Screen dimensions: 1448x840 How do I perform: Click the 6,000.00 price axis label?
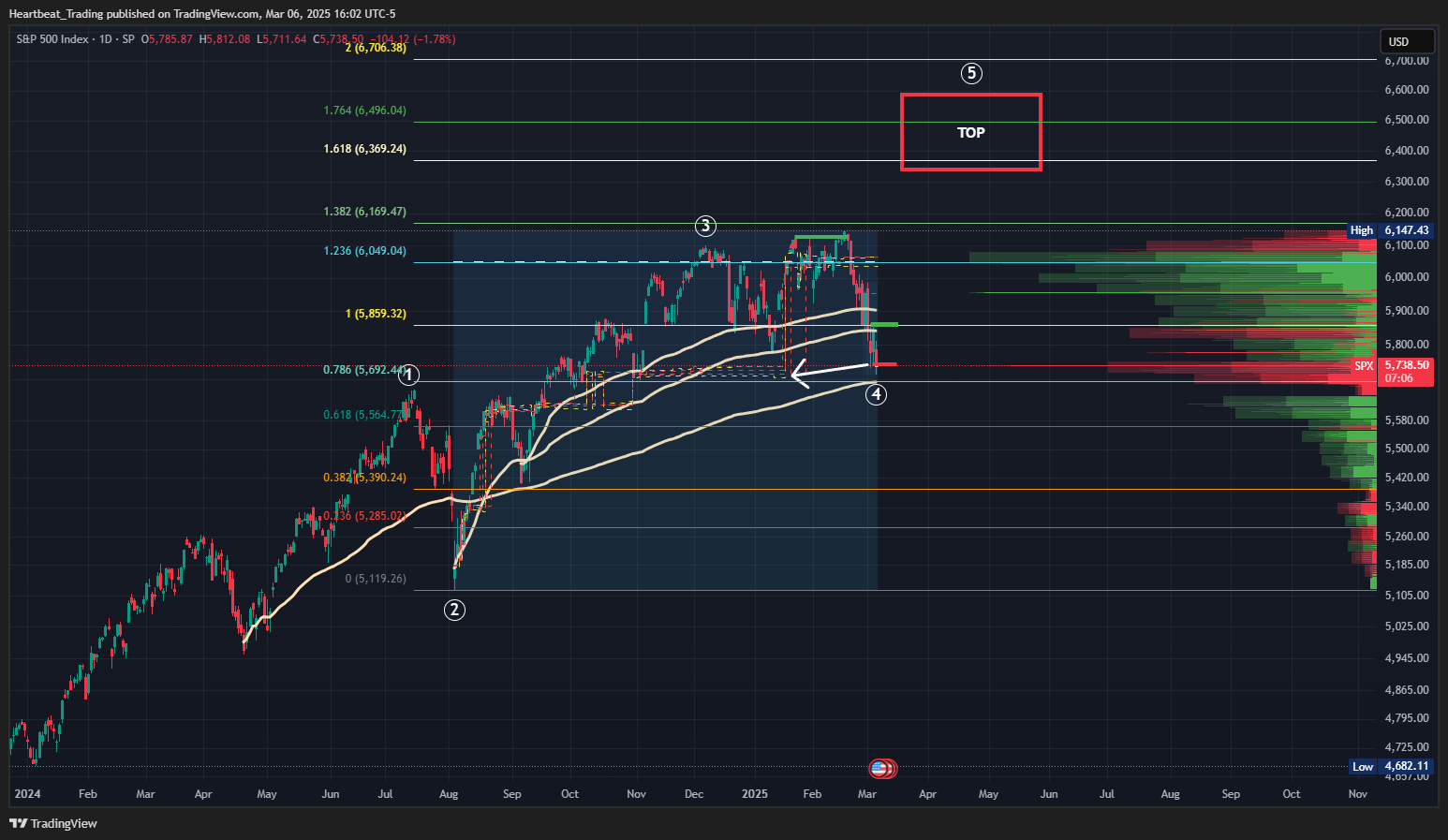pyautogui.click(x=1407, y=277)
